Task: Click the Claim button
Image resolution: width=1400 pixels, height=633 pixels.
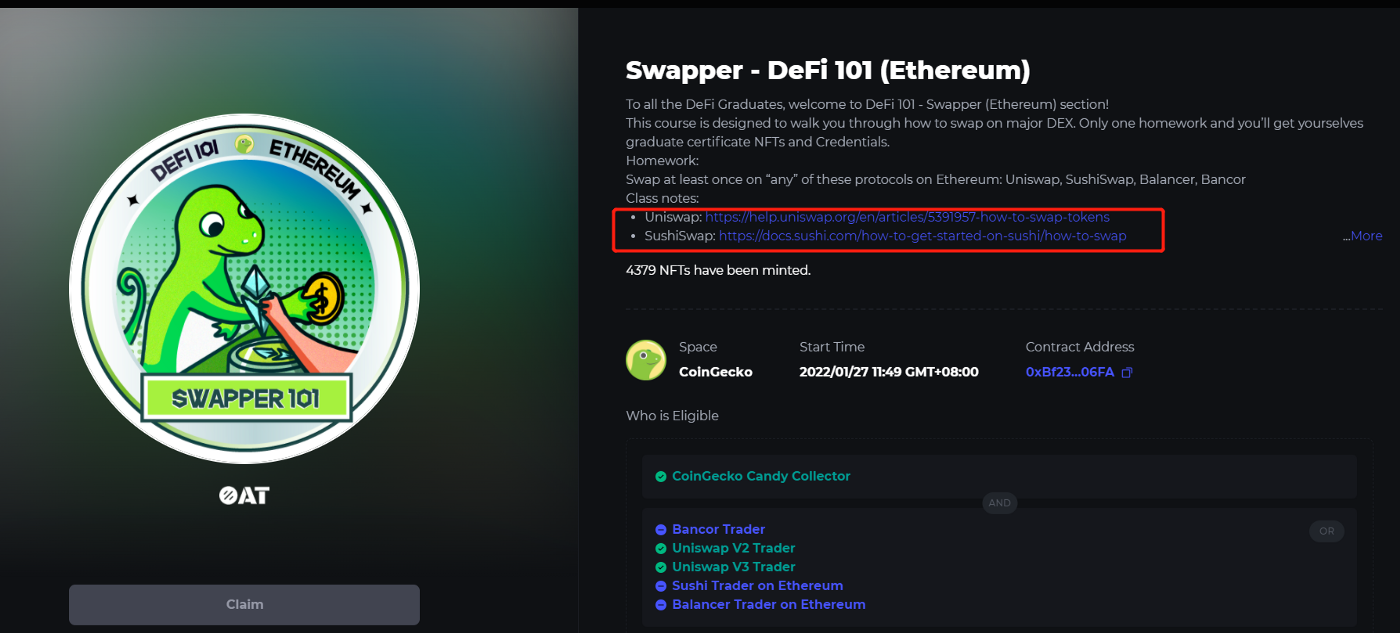Action: click(244, 604)
